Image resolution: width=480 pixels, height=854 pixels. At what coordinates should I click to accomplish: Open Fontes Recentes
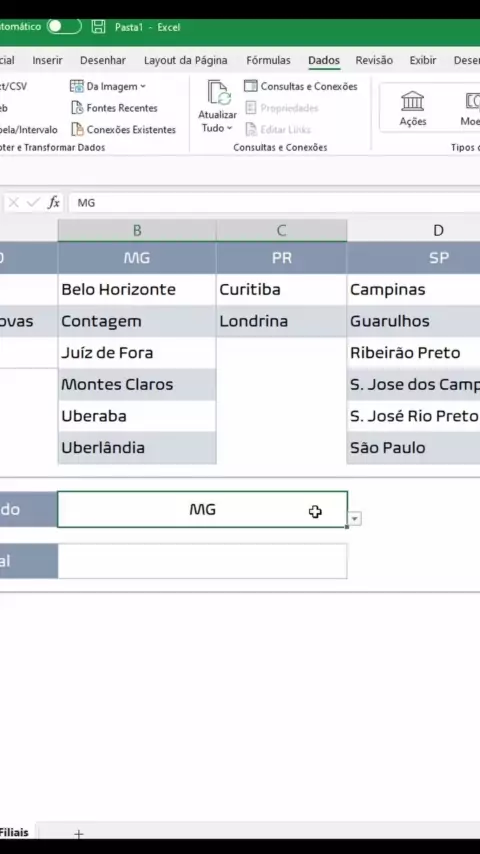pyautogui.click(x=114, y=108)
